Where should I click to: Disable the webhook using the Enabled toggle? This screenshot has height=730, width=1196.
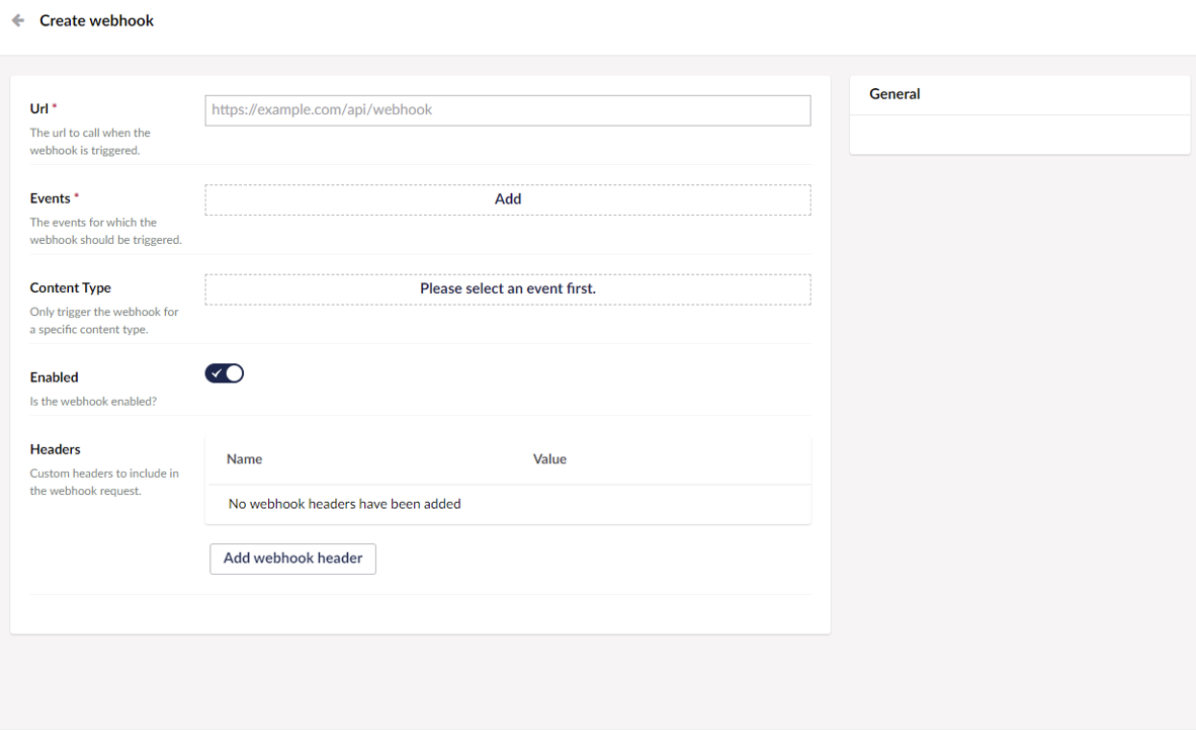(x=224, y=372)
